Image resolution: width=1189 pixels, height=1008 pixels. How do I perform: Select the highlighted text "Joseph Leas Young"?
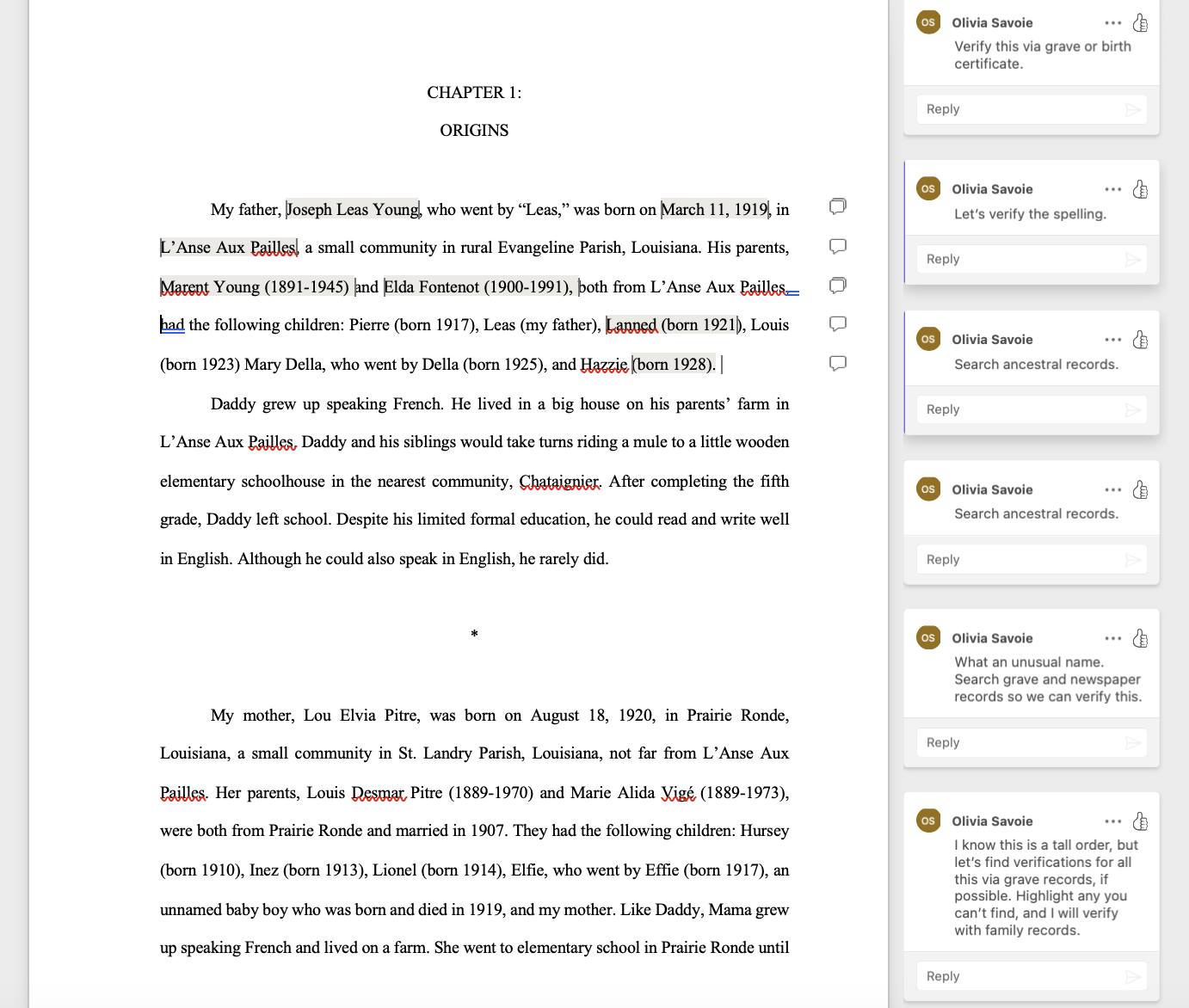(353, 209)
